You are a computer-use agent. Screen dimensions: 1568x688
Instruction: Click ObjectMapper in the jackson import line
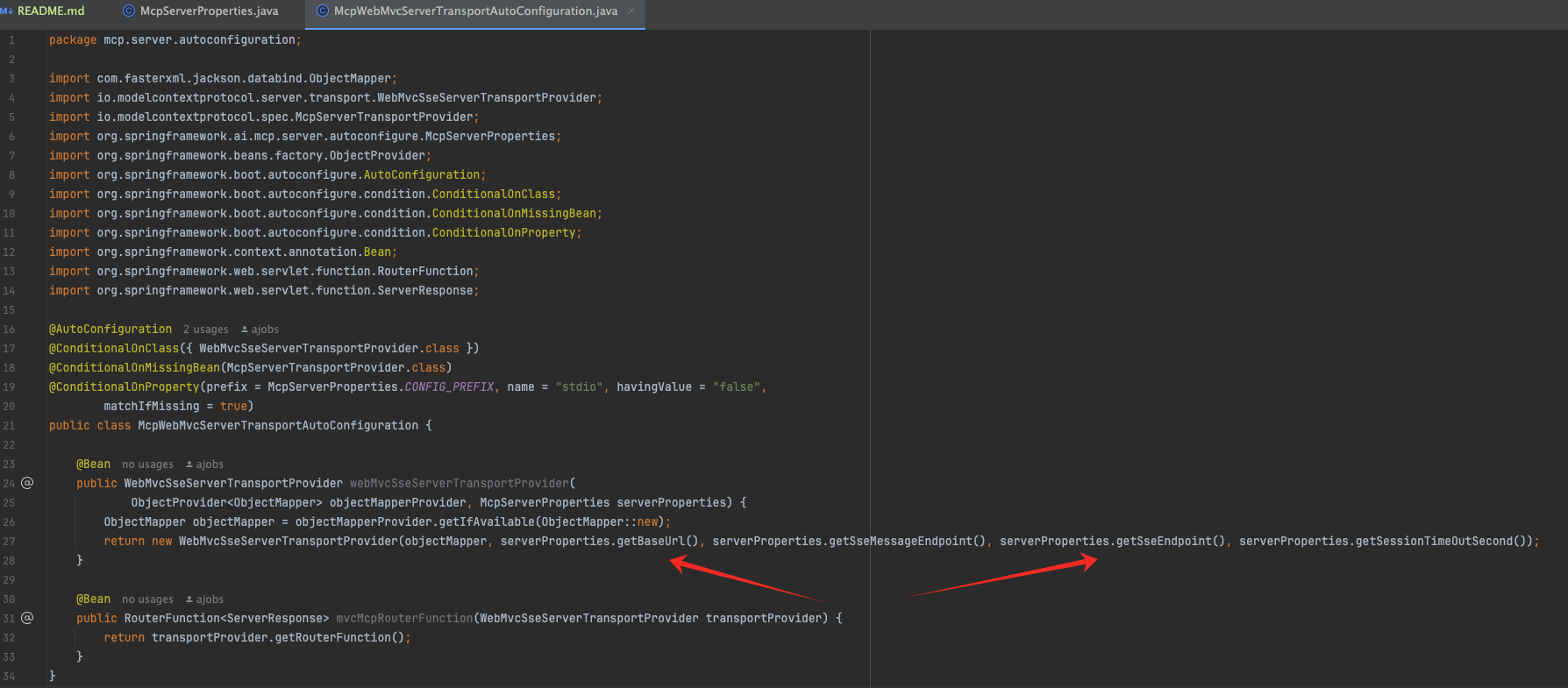[350, 79]
